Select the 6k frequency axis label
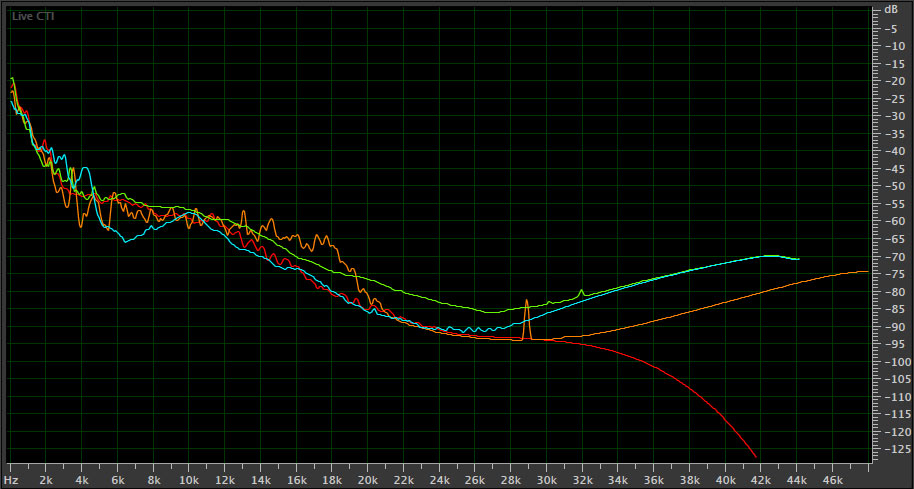Image resolution: width=914 pixels, height=489 pixels. [x=118, y=481]
